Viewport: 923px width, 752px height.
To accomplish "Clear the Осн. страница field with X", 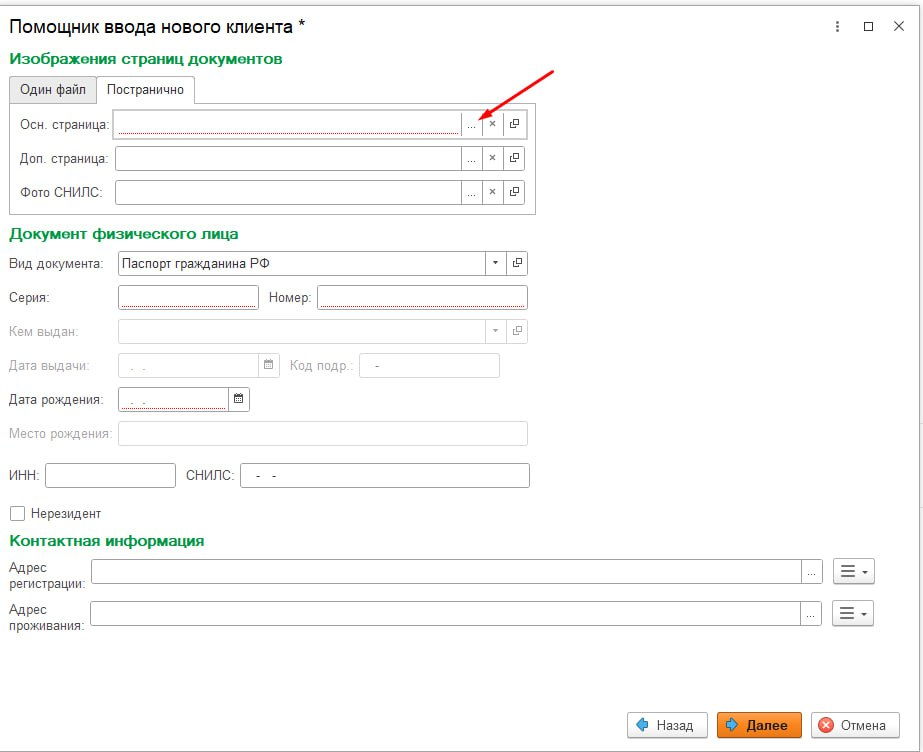I will (x=492, y=124).
